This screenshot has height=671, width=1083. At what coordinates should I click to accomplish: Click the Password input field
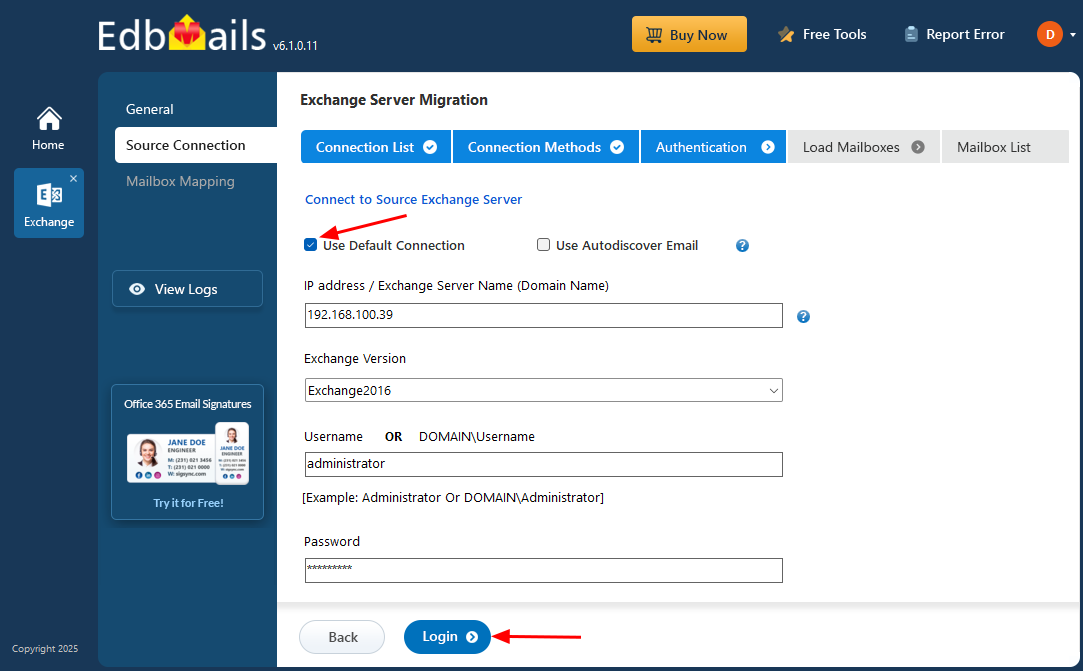(544, 570)
